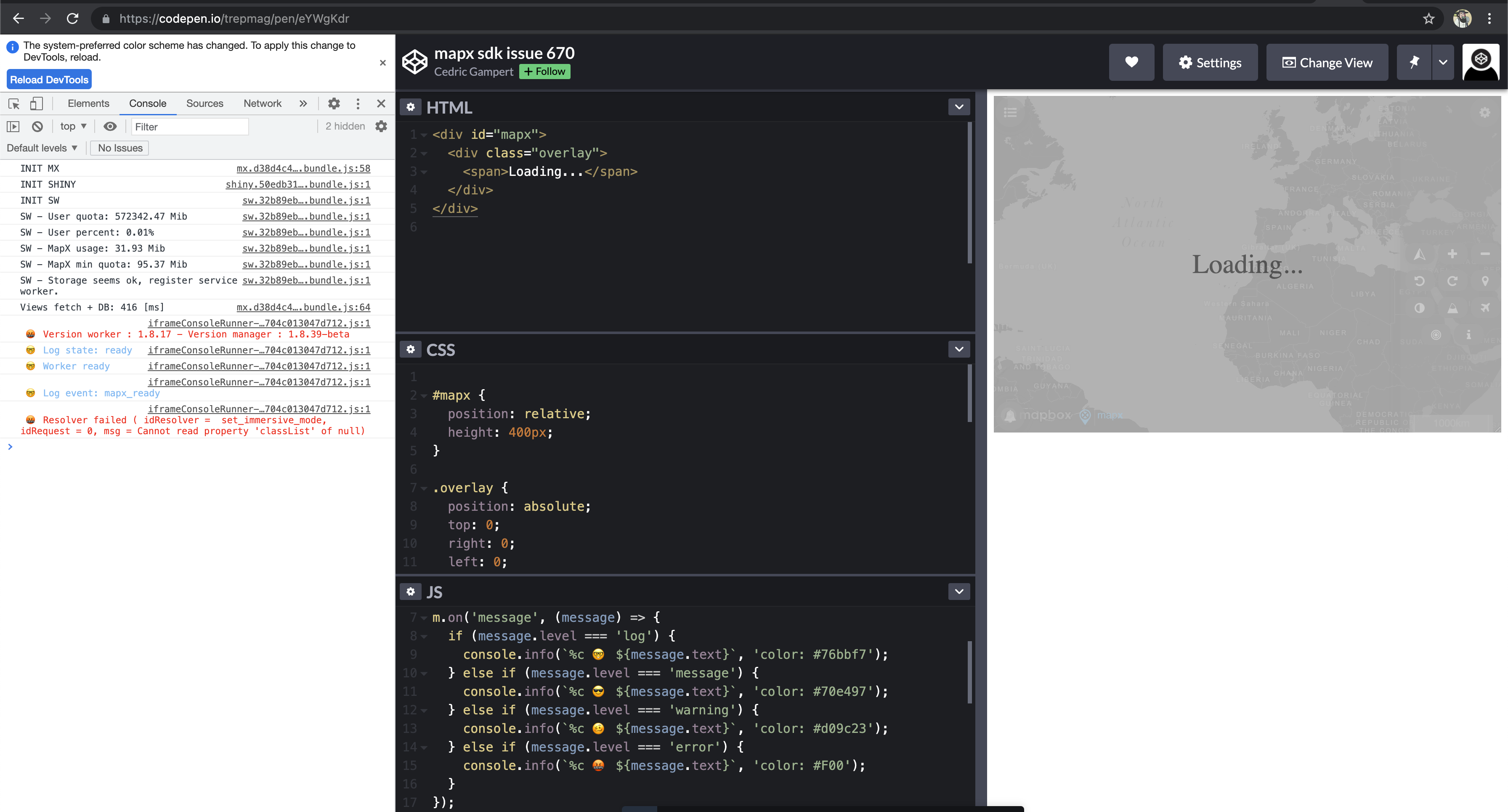Toggle the console sidebar panel icon
This screenshot has width=1508, height=812.
click(x=13, y=127)
